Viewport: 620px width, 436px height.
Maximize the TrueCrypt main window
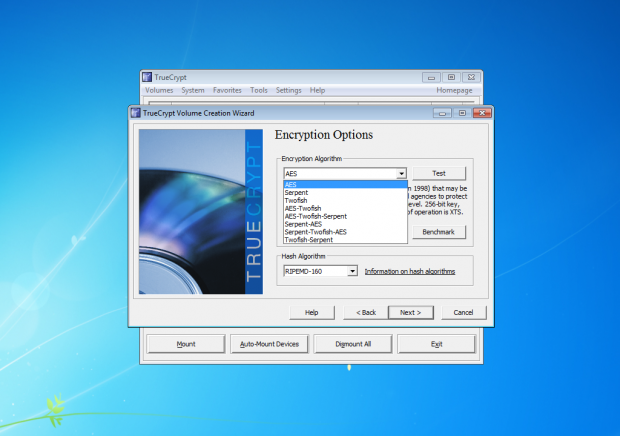pyautogui.click(x=451, y=77)
